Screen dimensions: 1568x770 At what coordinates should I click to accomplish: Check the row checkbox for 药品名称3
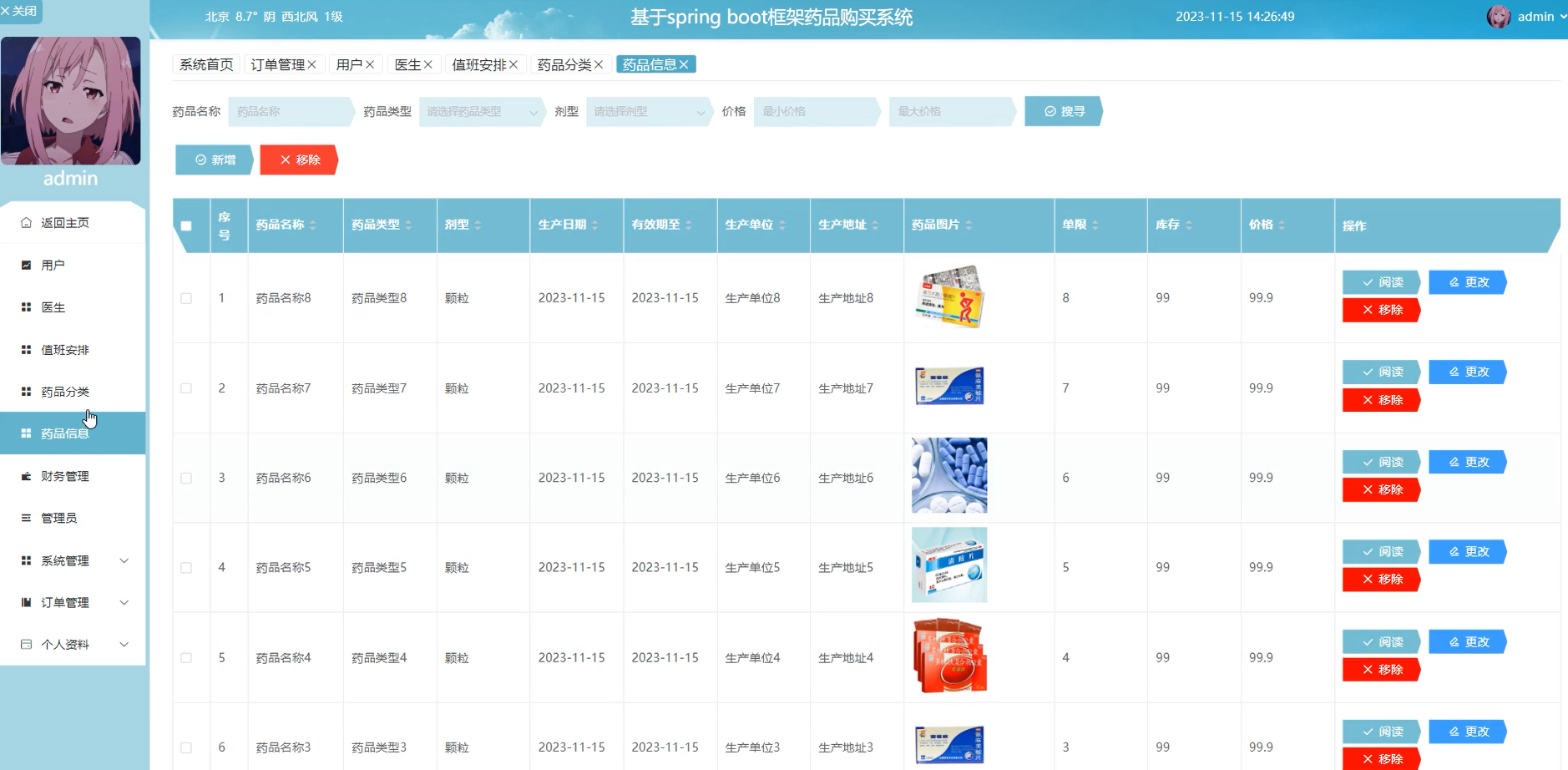186,748
